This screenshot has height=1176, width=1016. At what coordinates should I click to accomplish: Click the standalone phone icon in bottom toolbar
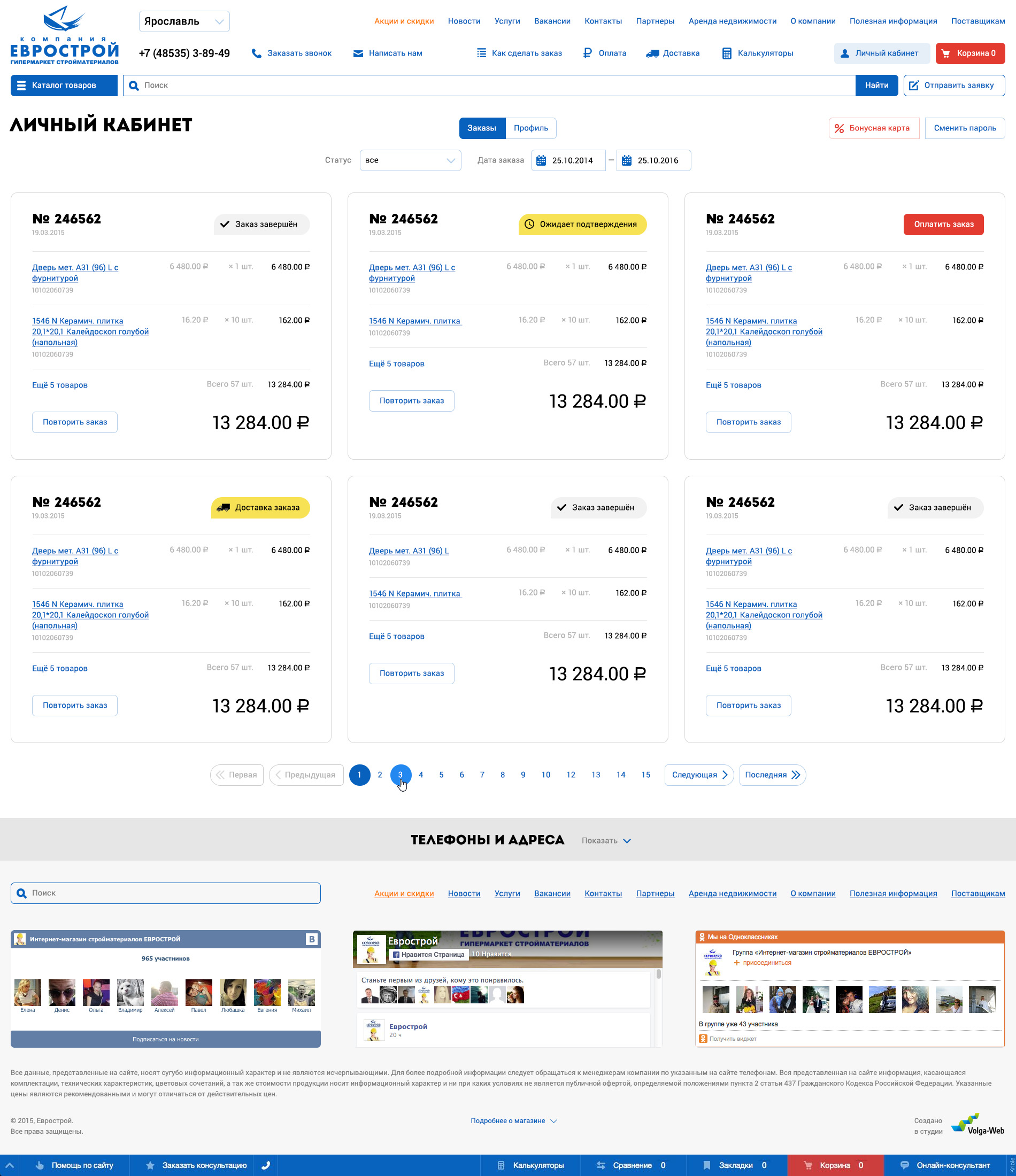tap(266, 1165)
